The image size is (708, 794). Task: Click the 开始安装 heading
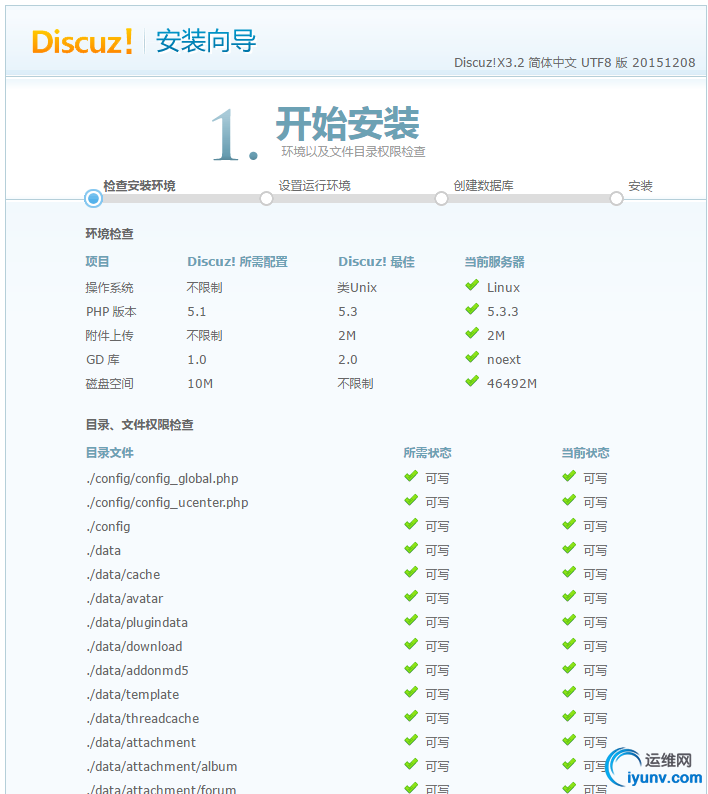click(x=347, y=124)
